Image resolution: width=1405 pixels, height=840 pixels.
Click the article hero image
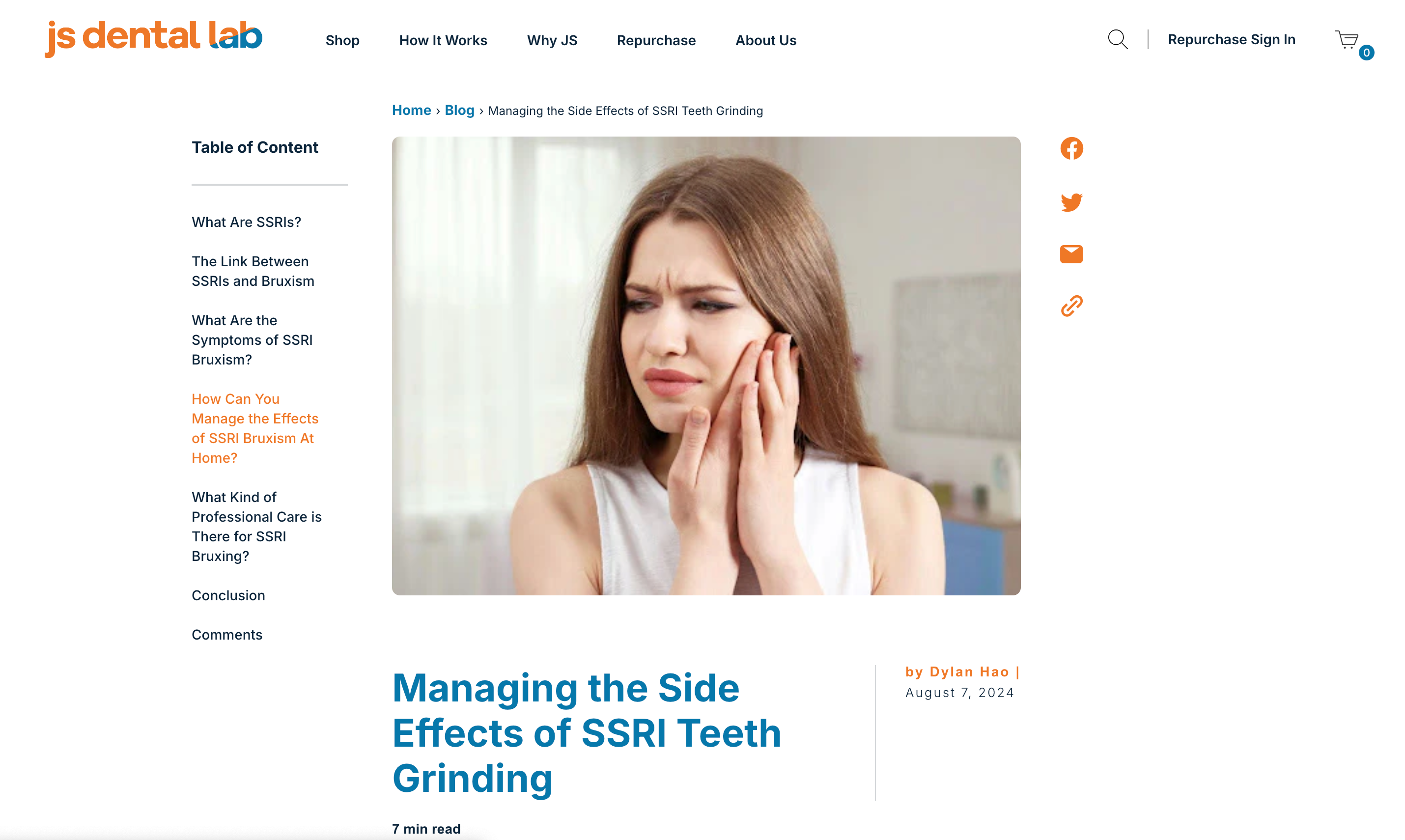click(706, 365)
